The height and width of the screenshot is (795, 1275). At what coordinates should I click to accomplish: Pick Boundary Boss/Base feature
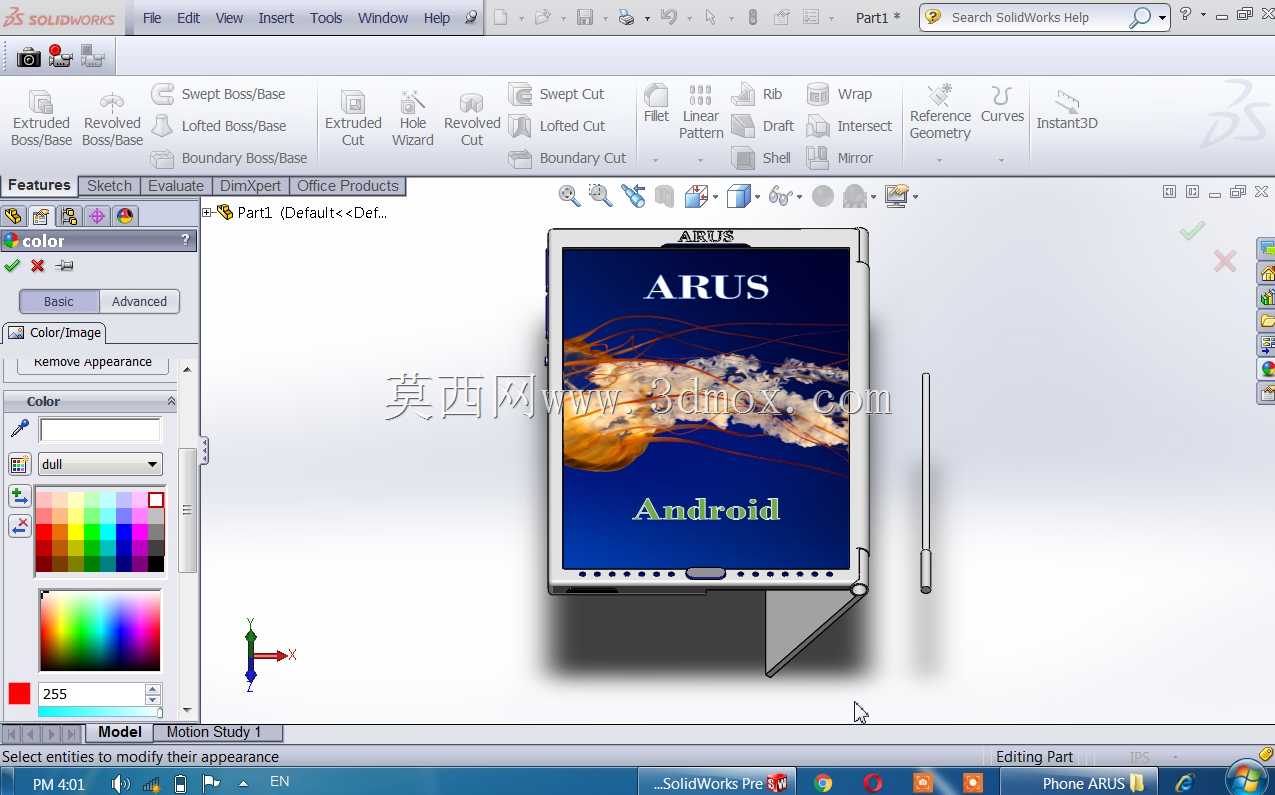click(229, 158)
